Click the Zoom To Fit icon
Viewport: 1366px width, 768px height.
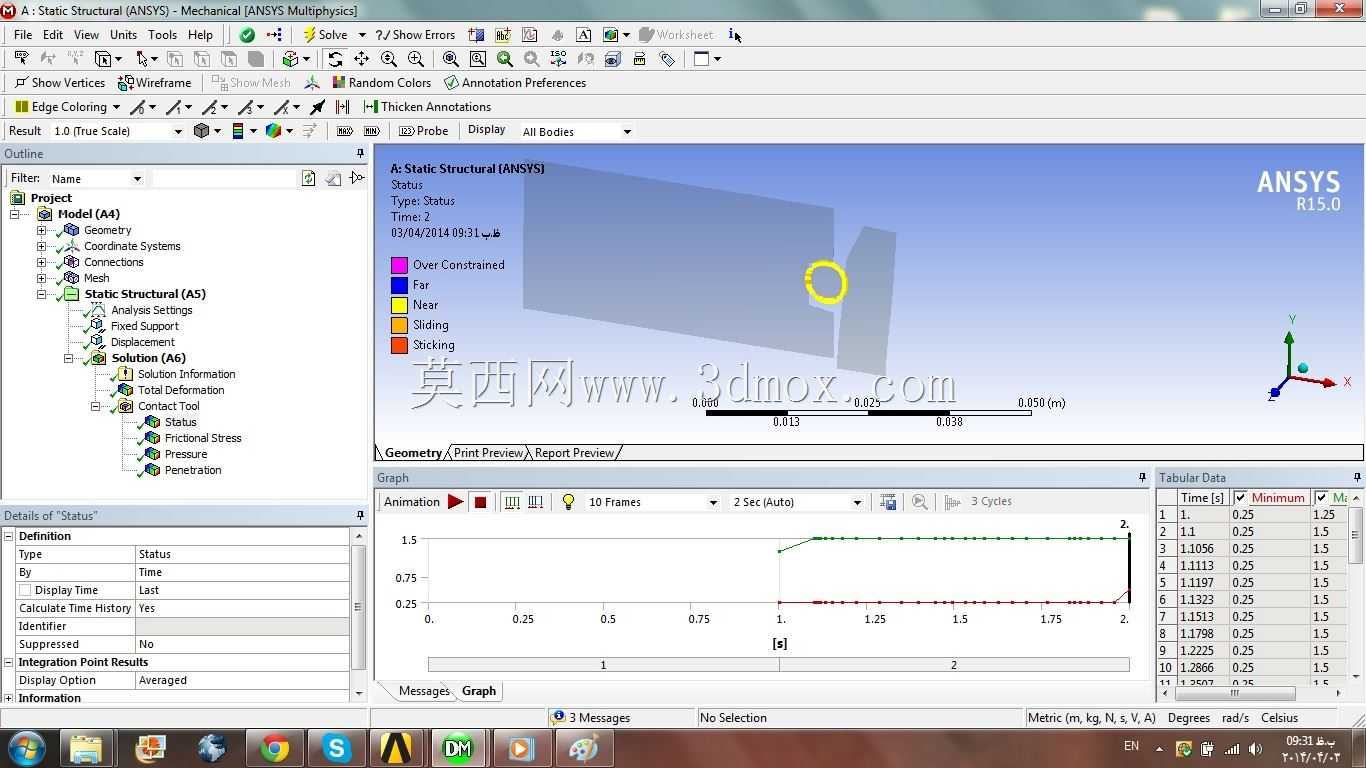coord(451,59)
